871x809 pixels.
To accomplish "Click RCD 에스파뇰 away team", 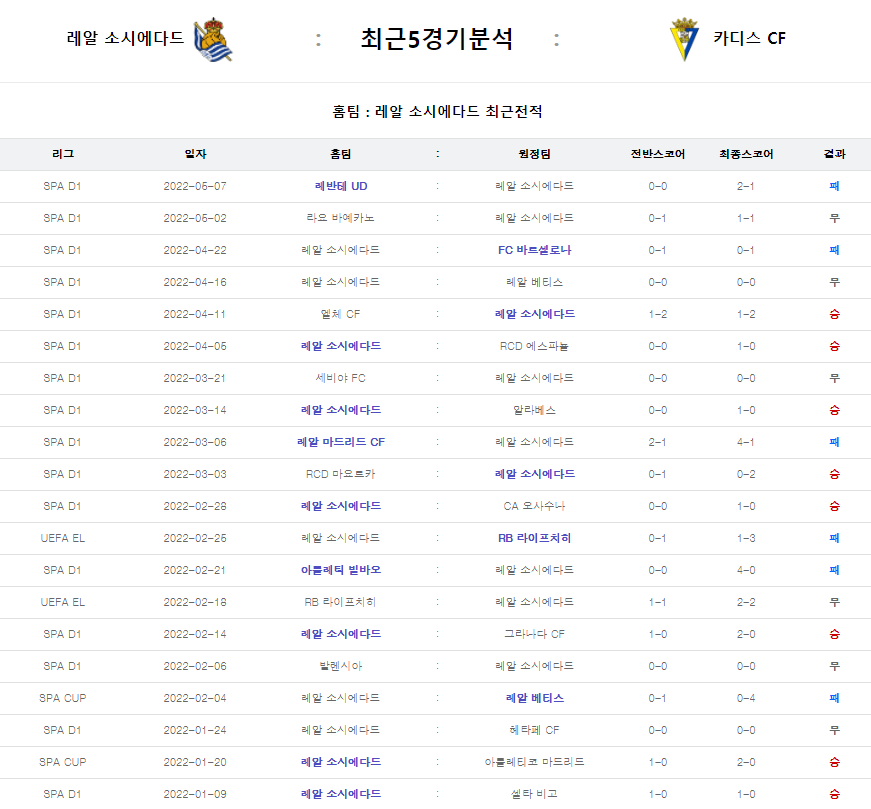I will (x=534, y=346).
